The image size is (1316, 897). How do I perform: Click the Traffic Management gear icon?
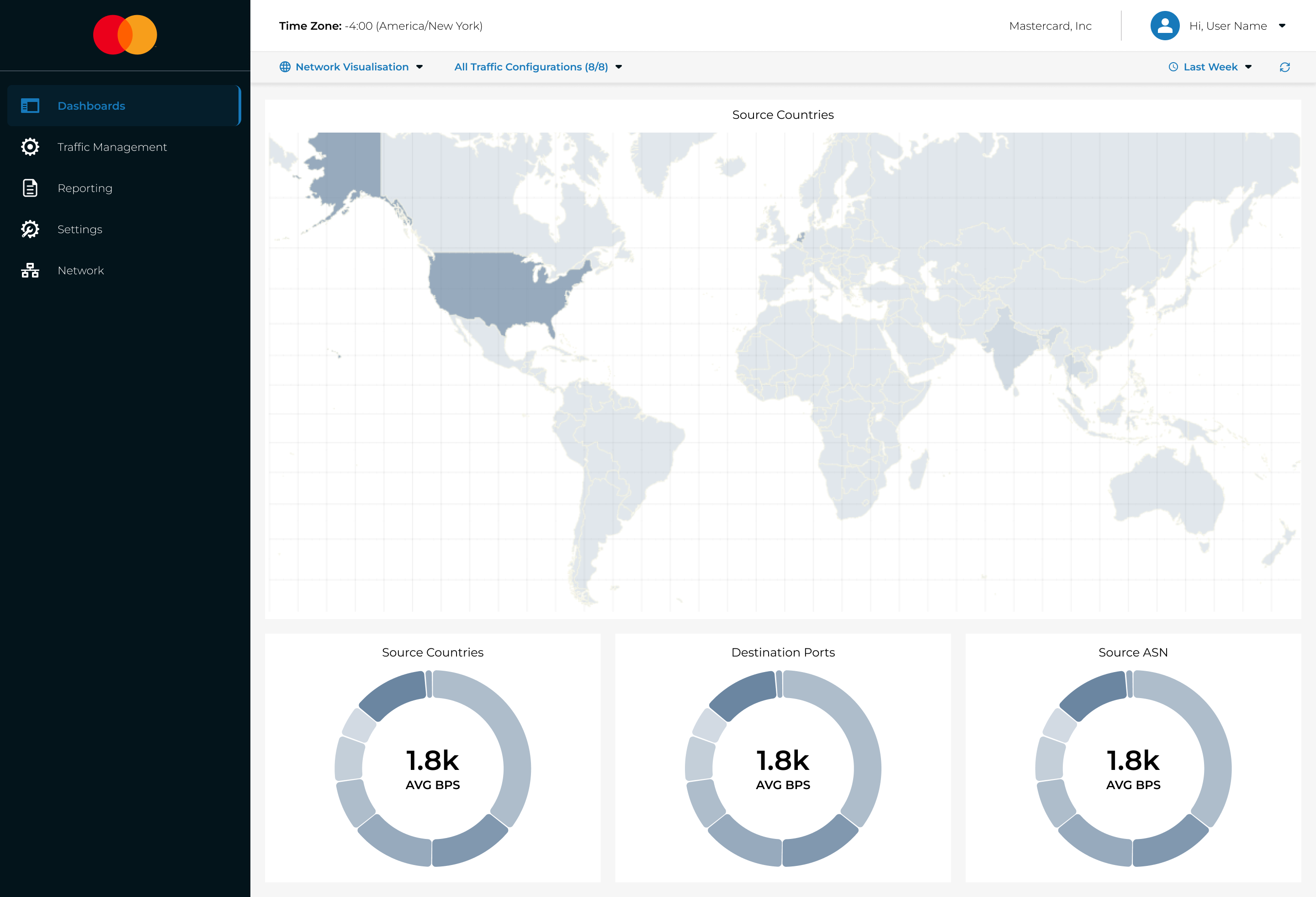tap(30, 147)
